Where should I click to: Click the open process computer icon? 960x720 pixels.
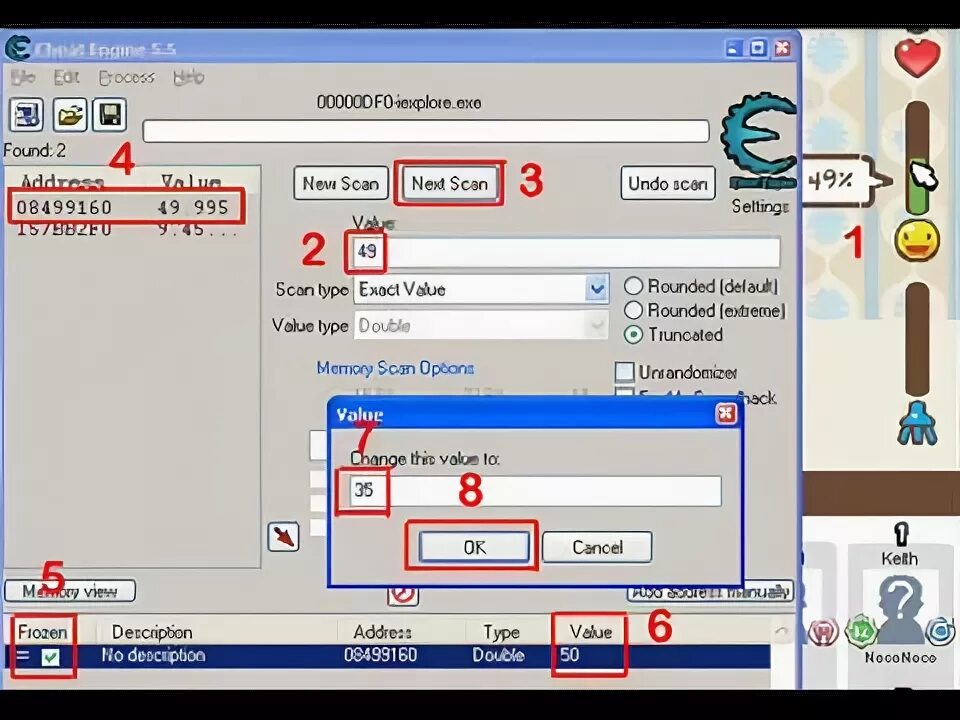tap(26, 114)
